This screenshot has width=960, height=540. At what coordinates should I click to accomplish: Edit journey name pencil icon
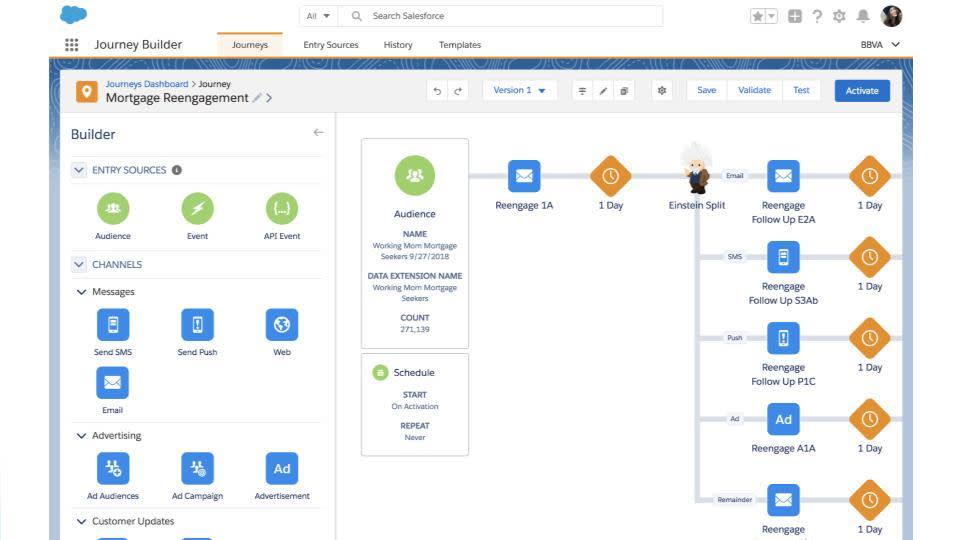coord(257,98)
